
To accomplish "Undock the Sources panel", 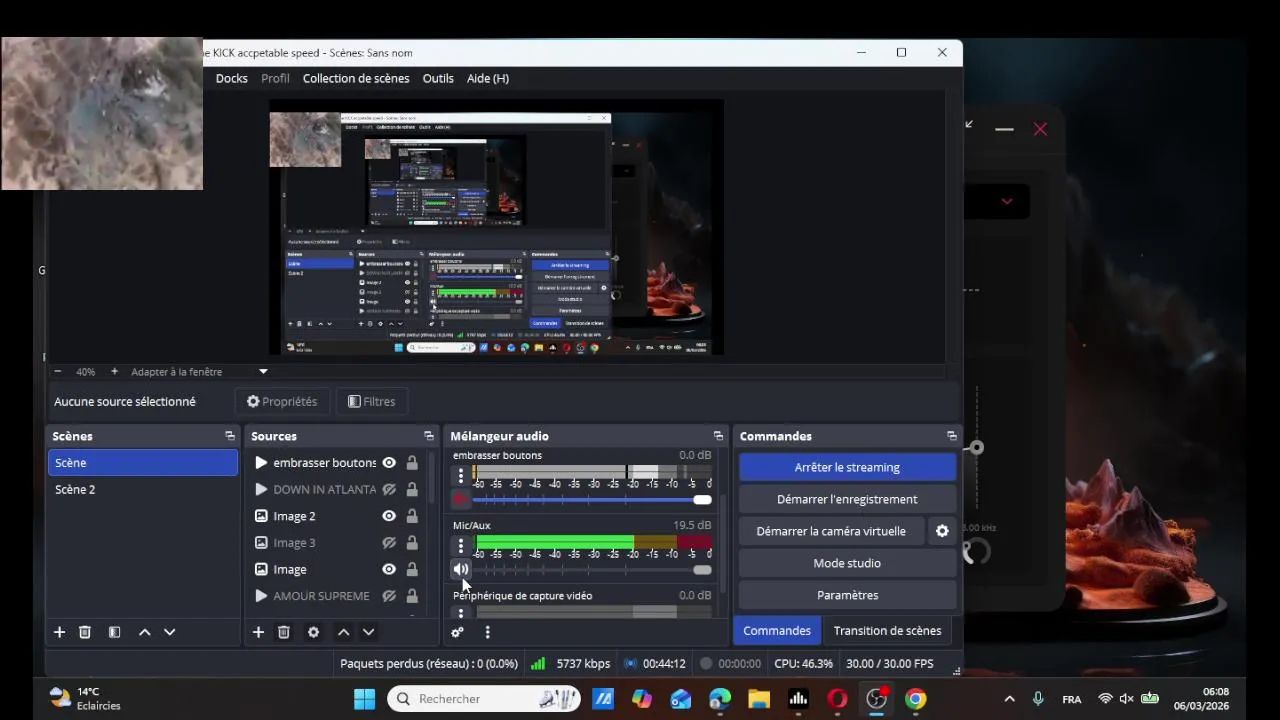I will 429,436.
